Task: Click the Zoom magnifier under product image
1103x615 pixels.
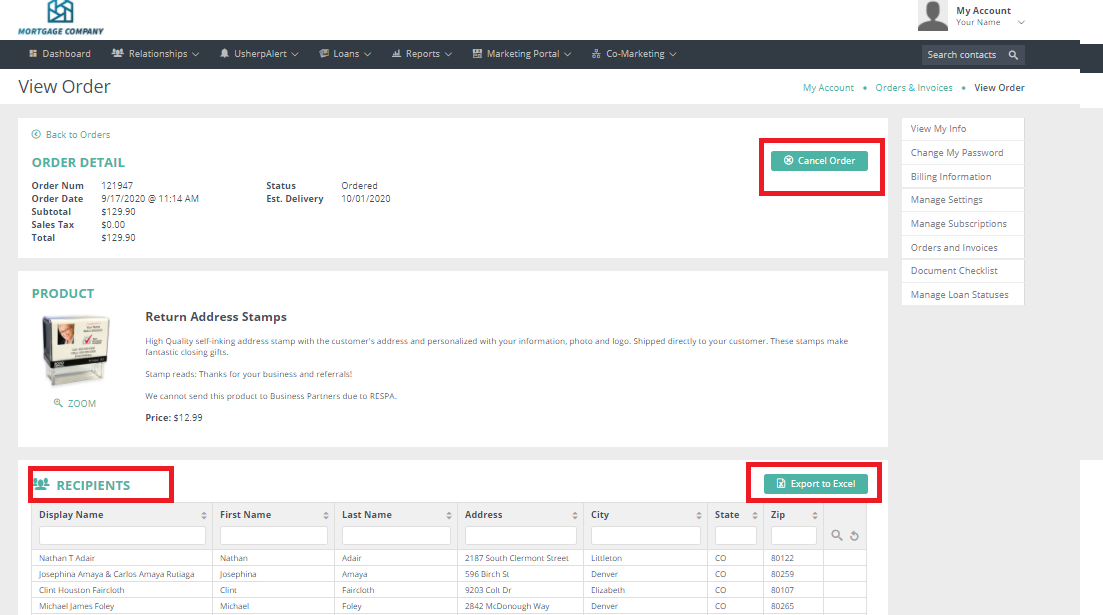Action: click(58, 404)
